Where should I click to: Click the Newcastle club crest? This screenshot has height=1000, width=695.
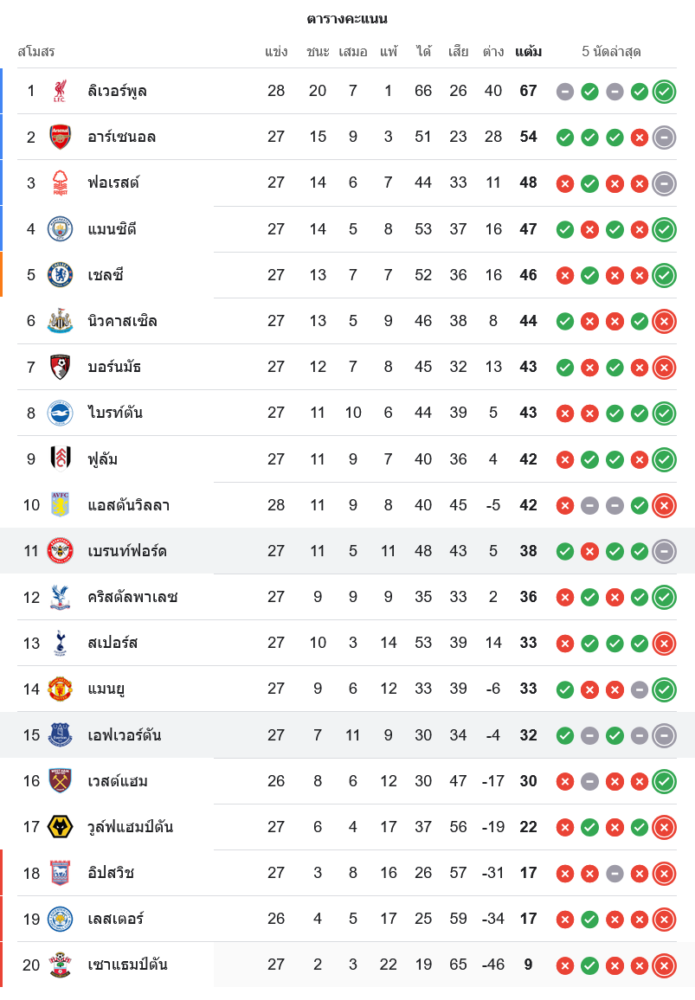(x=60, y=321)
